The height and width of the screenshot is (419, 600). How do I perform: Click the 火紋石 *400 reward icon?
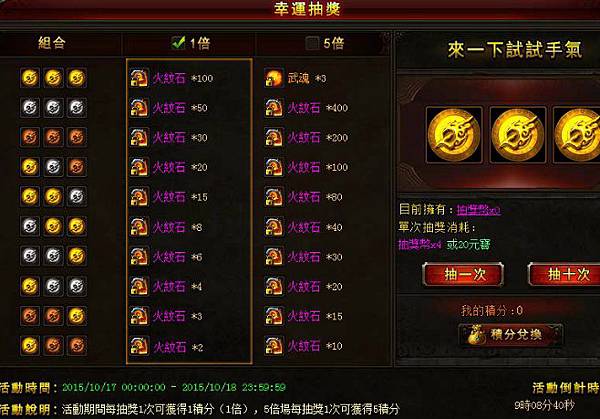coord(274,108)
